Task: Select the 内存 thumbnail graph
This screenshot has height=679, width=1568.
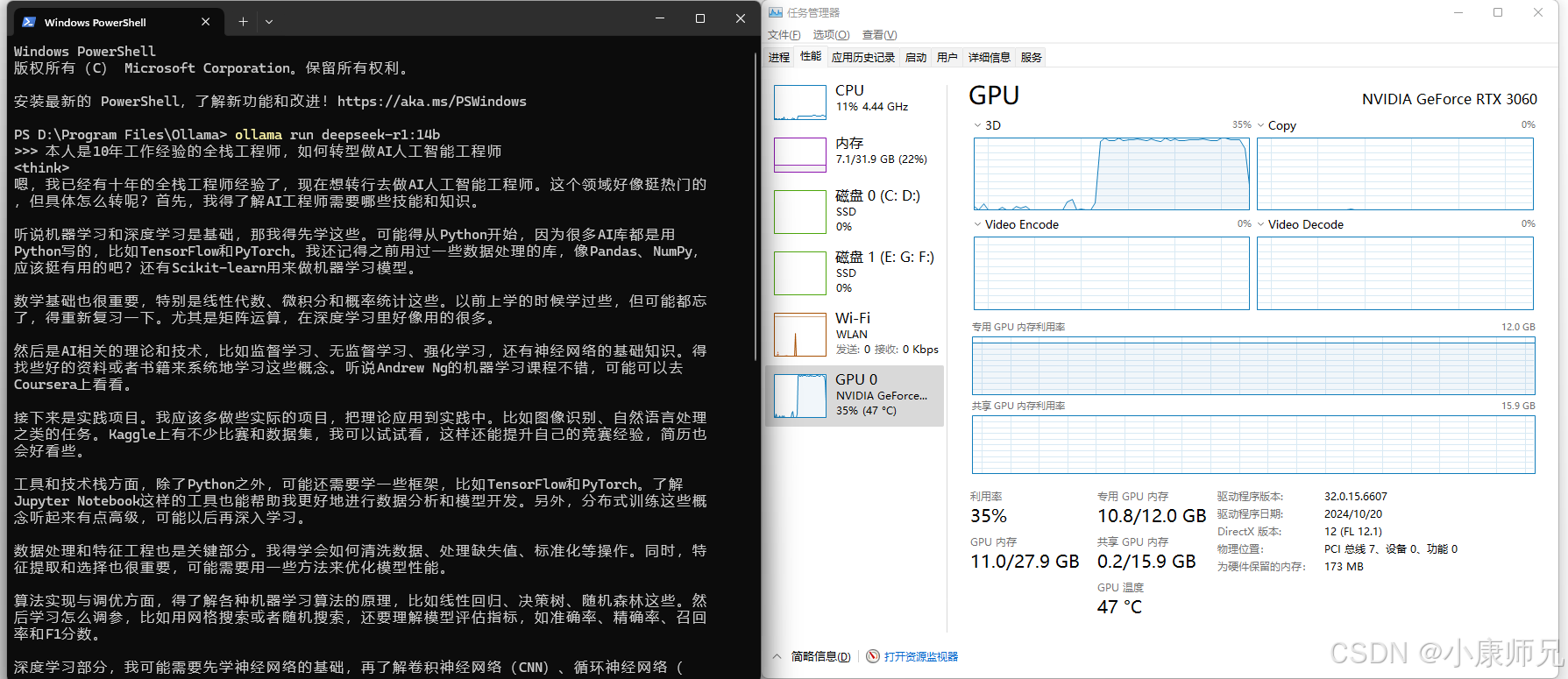Action: coord(800,155)
